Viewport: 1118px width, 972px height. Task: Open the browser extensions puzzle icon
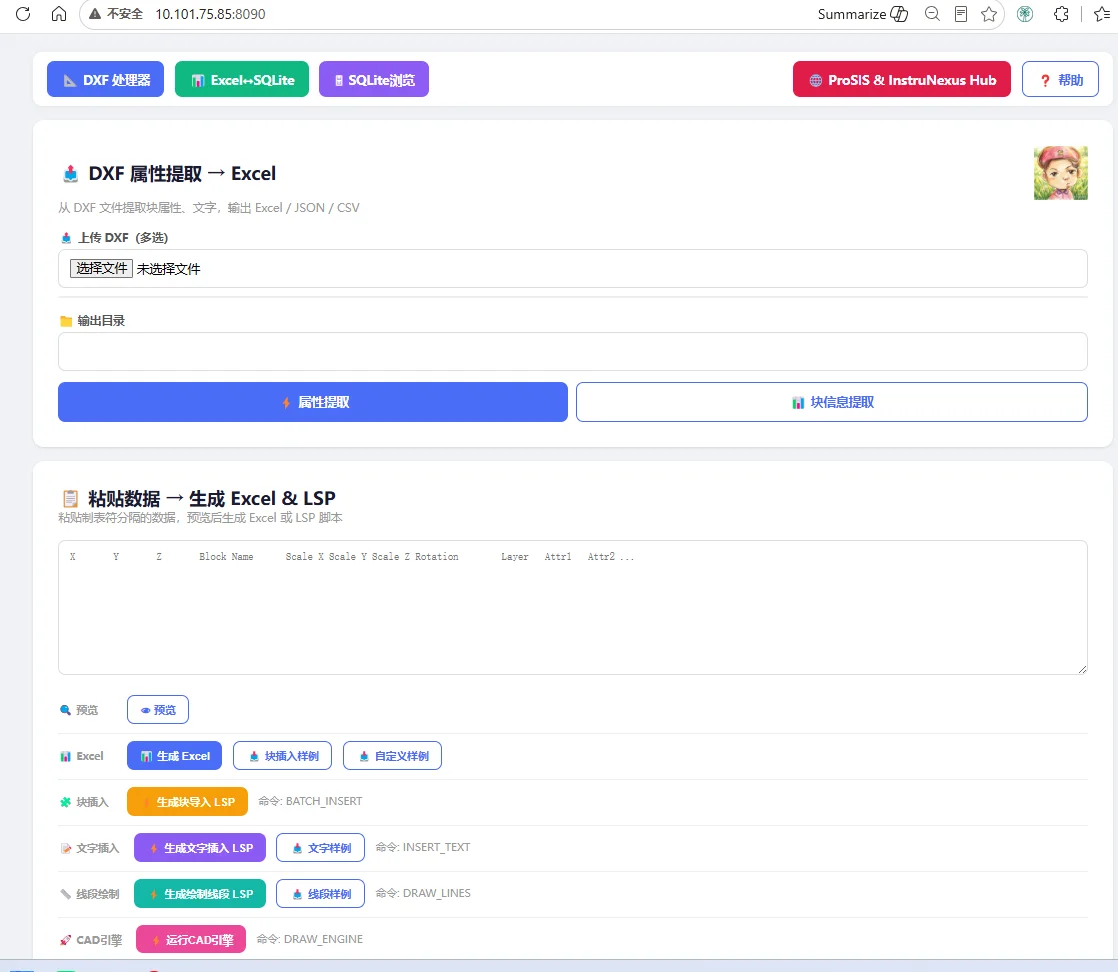pos(1061,14)
